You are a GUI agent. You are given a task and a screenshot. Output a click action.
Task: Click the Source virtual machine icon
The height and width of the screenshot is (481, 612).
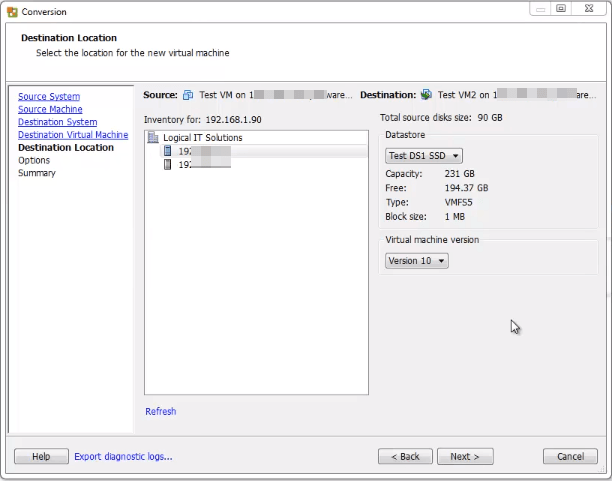[188, 95]
